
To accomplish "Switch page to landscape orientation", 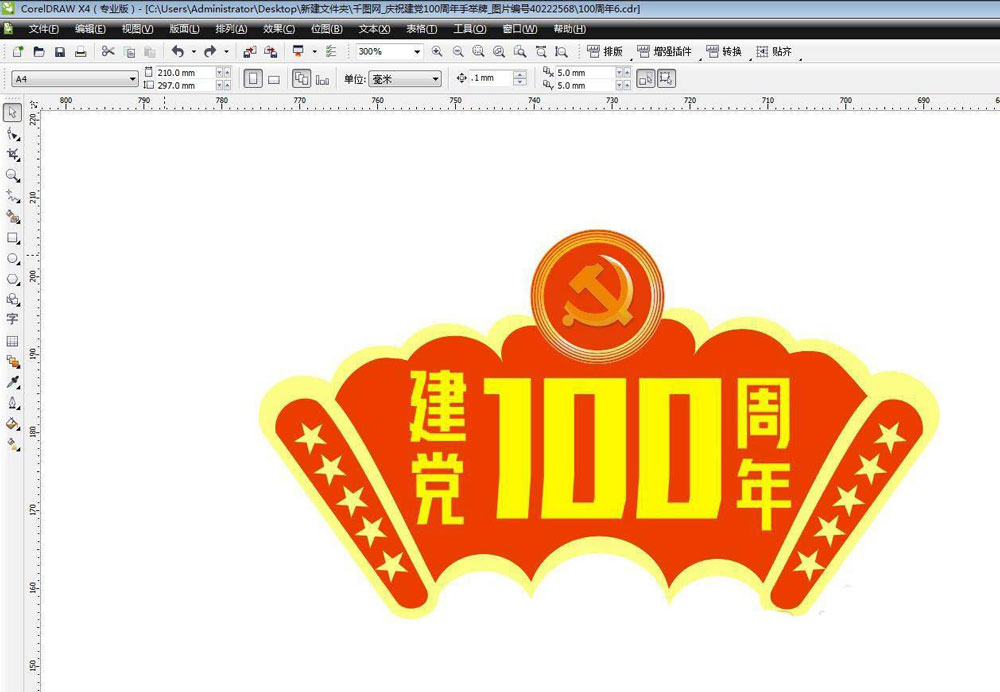I will pyautogui.click(x=273, y=79).
